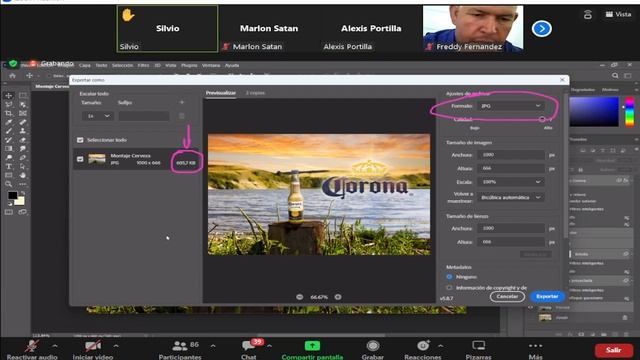Toggle the Montaje Cerveza asset checkbox

[80, 159]
